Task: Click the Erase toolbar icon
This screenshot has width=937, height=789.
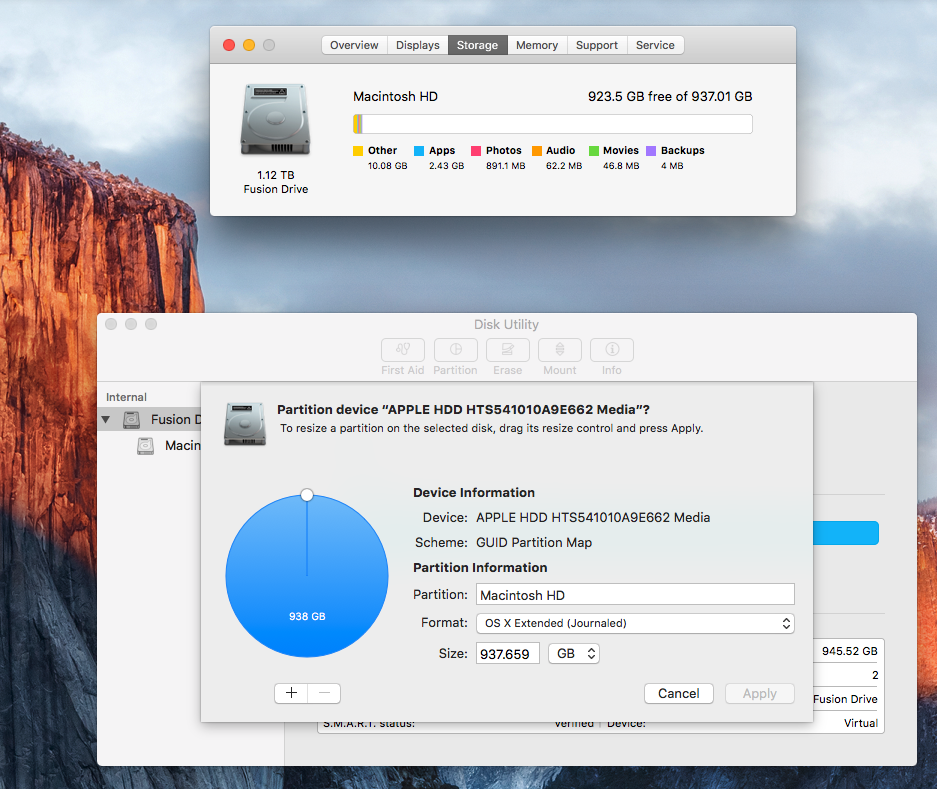Action: (x=507, y=350)
